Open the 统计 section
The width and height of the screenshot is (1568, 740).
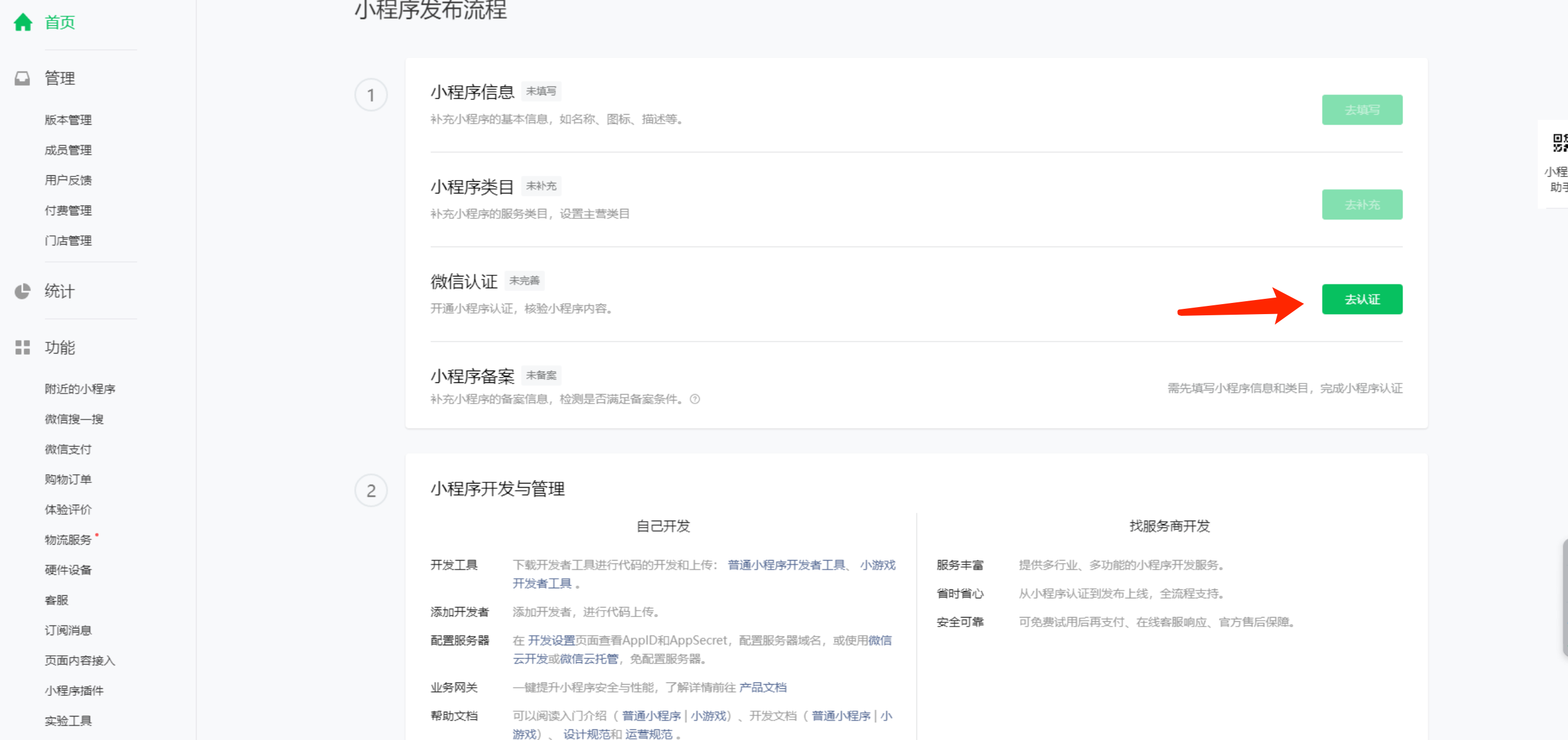click(59, 292)
